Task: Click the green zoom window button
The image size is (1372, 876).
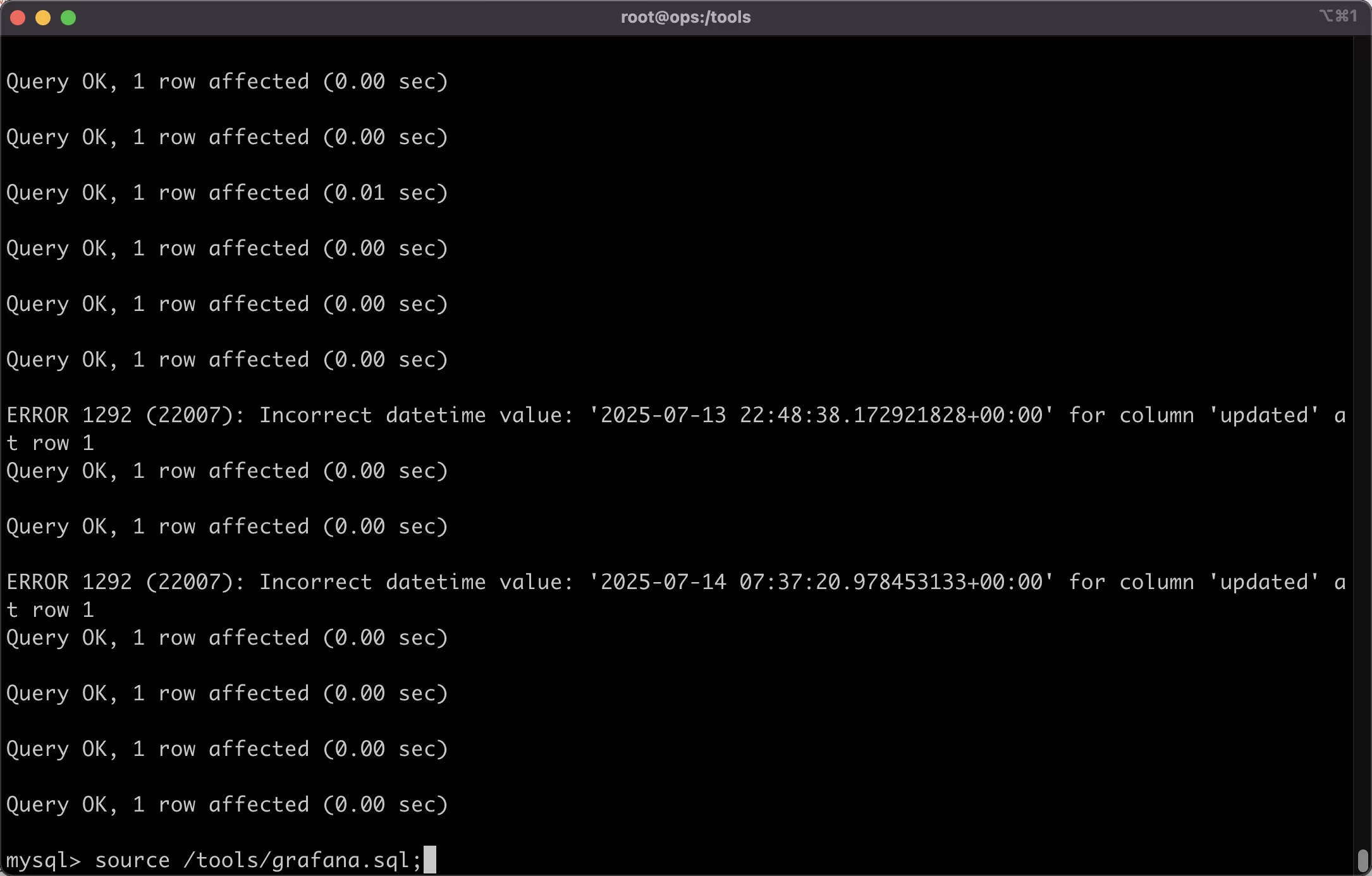Action: (x=68, y=18)
